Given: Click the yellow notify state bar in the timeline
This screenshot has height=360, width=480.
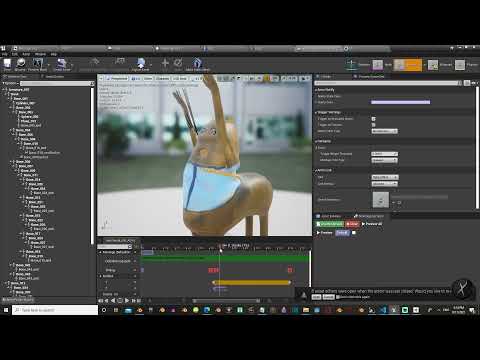Looking at the screenshot, I should (251, 282).
